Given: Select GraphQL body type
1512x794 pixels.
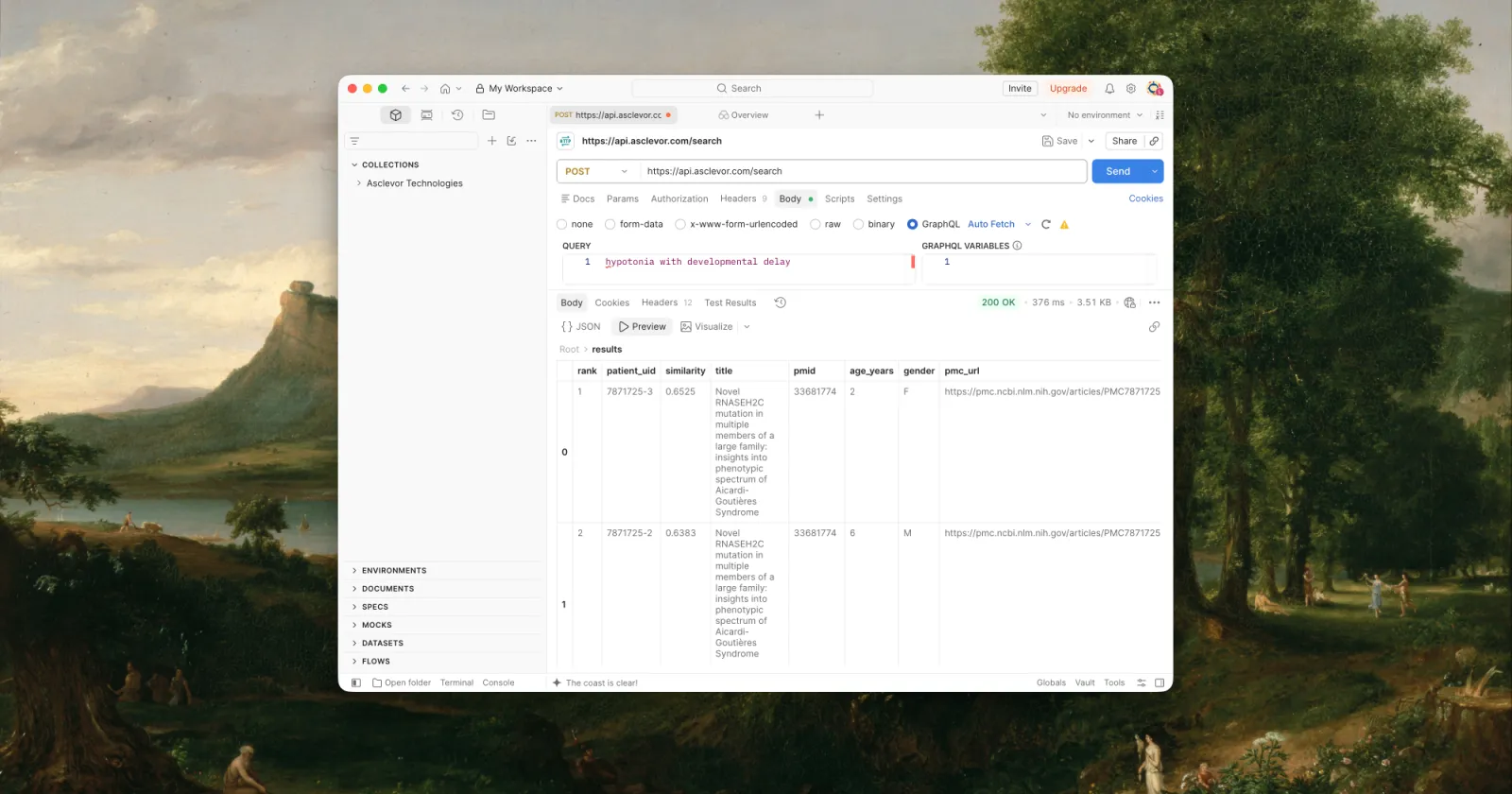Looking at the screenshot, I should coord(912,225).
